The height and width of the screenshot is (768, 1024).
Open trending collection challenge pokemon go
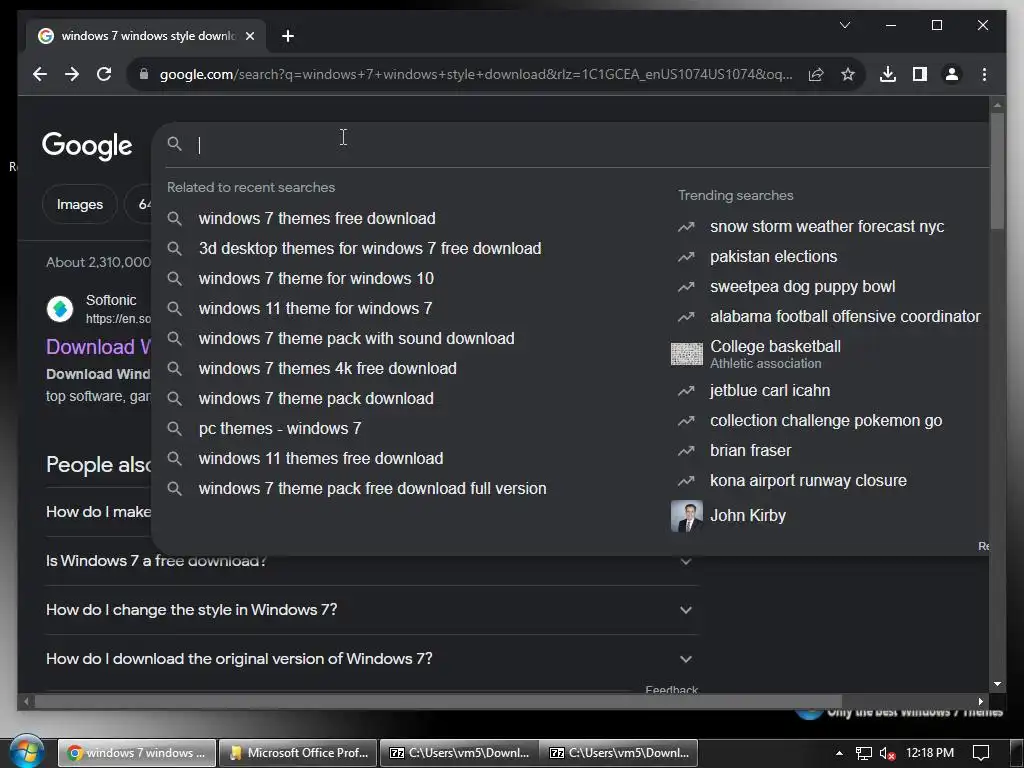(x=826, y=421)
